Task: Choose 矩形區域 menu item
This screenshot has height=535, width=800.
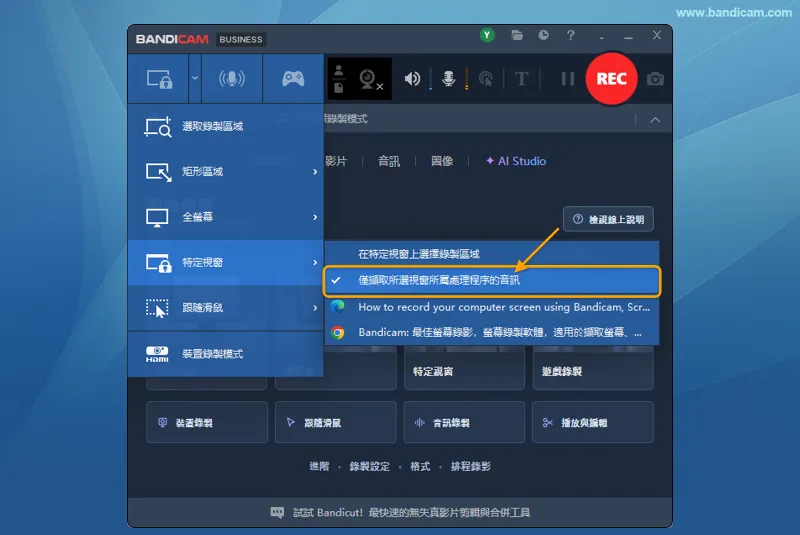Action: [226, 171]
